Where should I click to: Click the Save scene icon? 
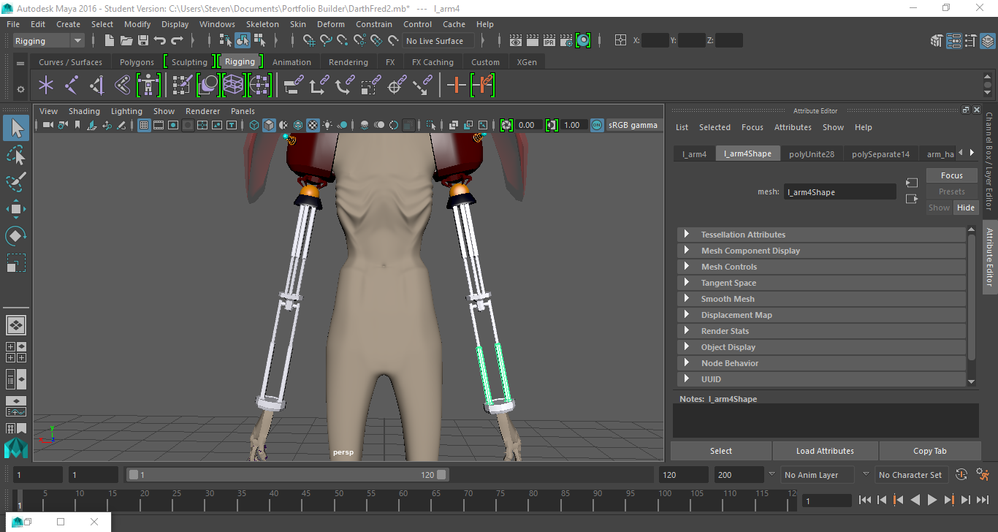[x=142, y=41]
